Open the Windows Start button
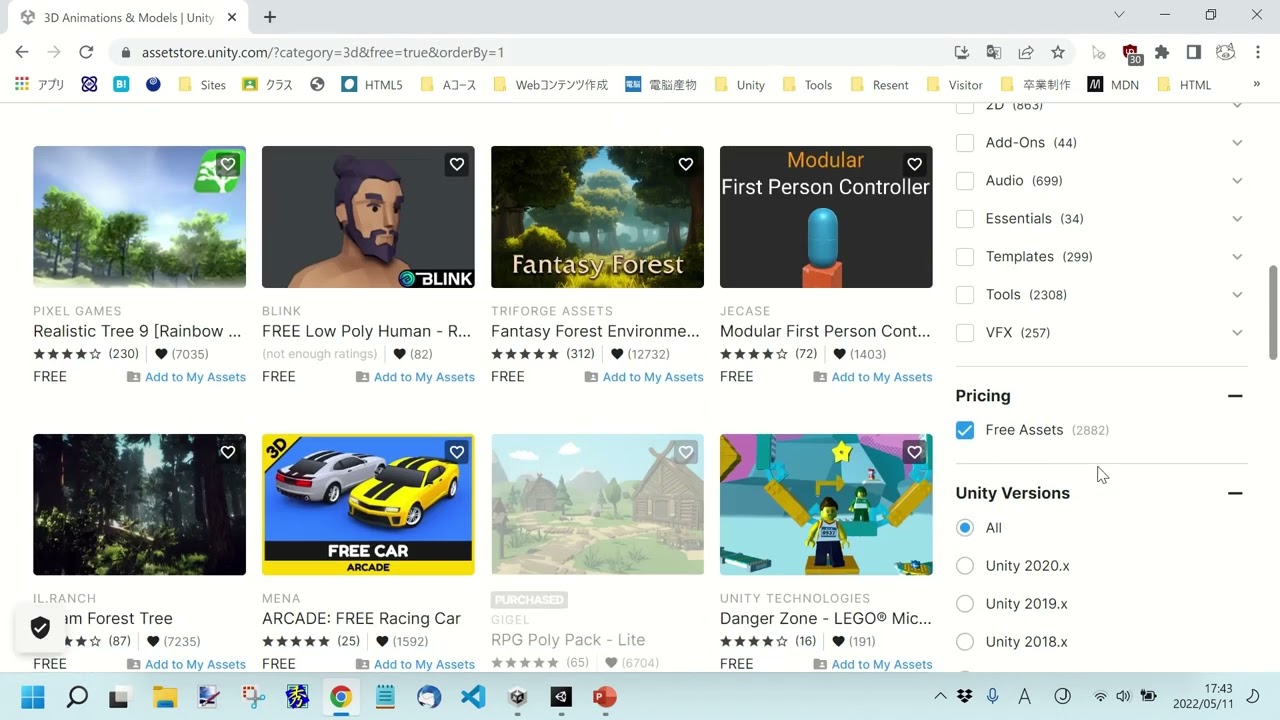 33,697
